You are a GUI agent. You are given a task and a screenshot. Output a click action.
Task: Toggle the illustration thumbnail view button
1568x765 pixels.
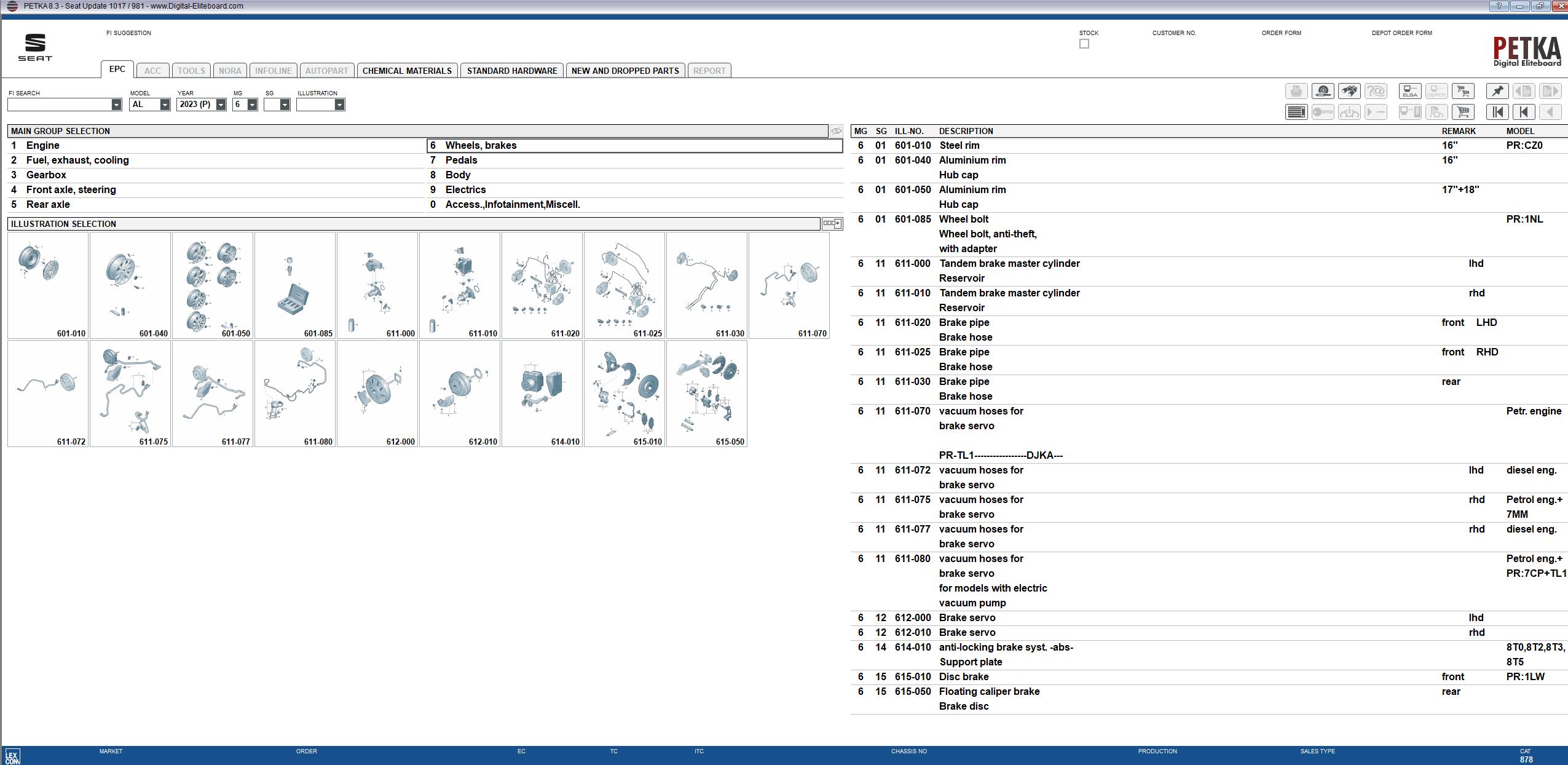(x=832, y=224)
